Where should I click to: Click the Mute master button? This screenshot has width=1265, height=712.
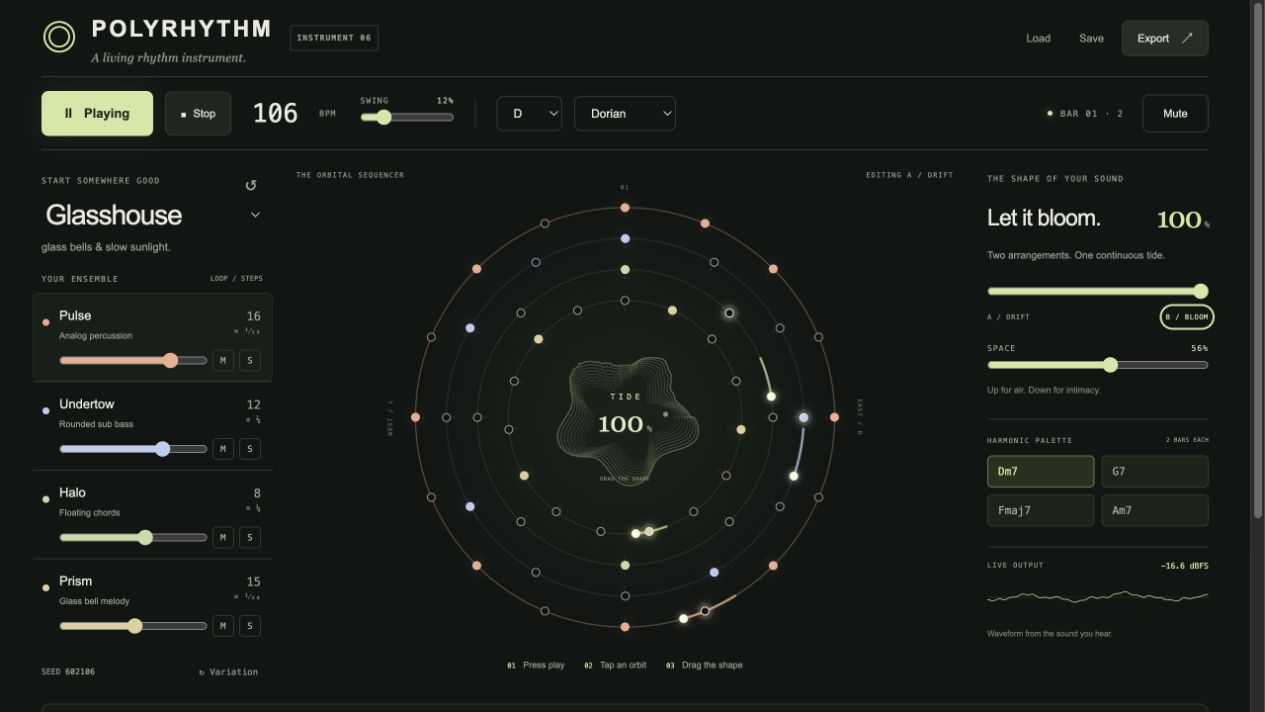coord(1175,113)
